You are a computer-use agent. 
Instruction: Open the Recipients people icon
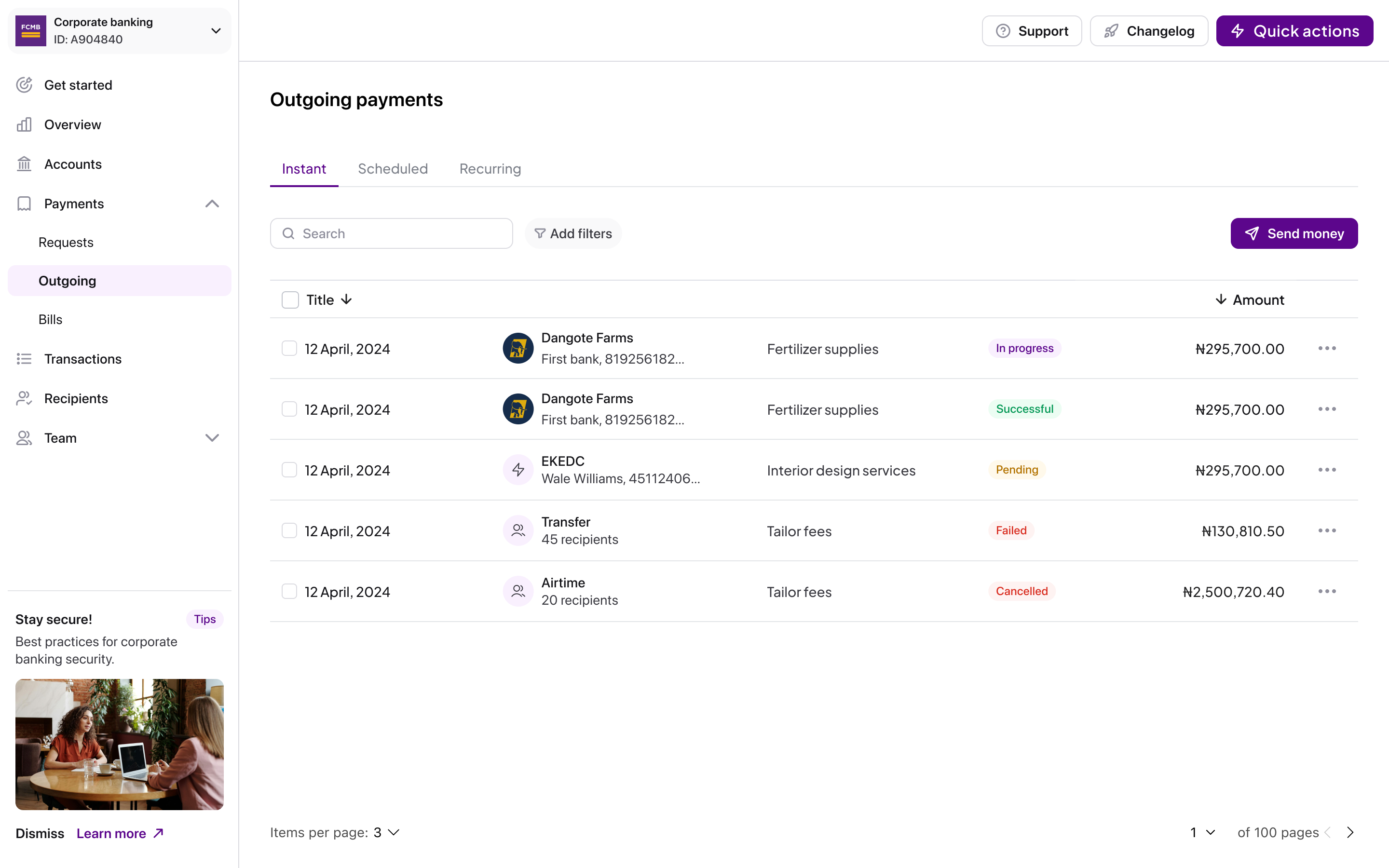click(24, 398)
